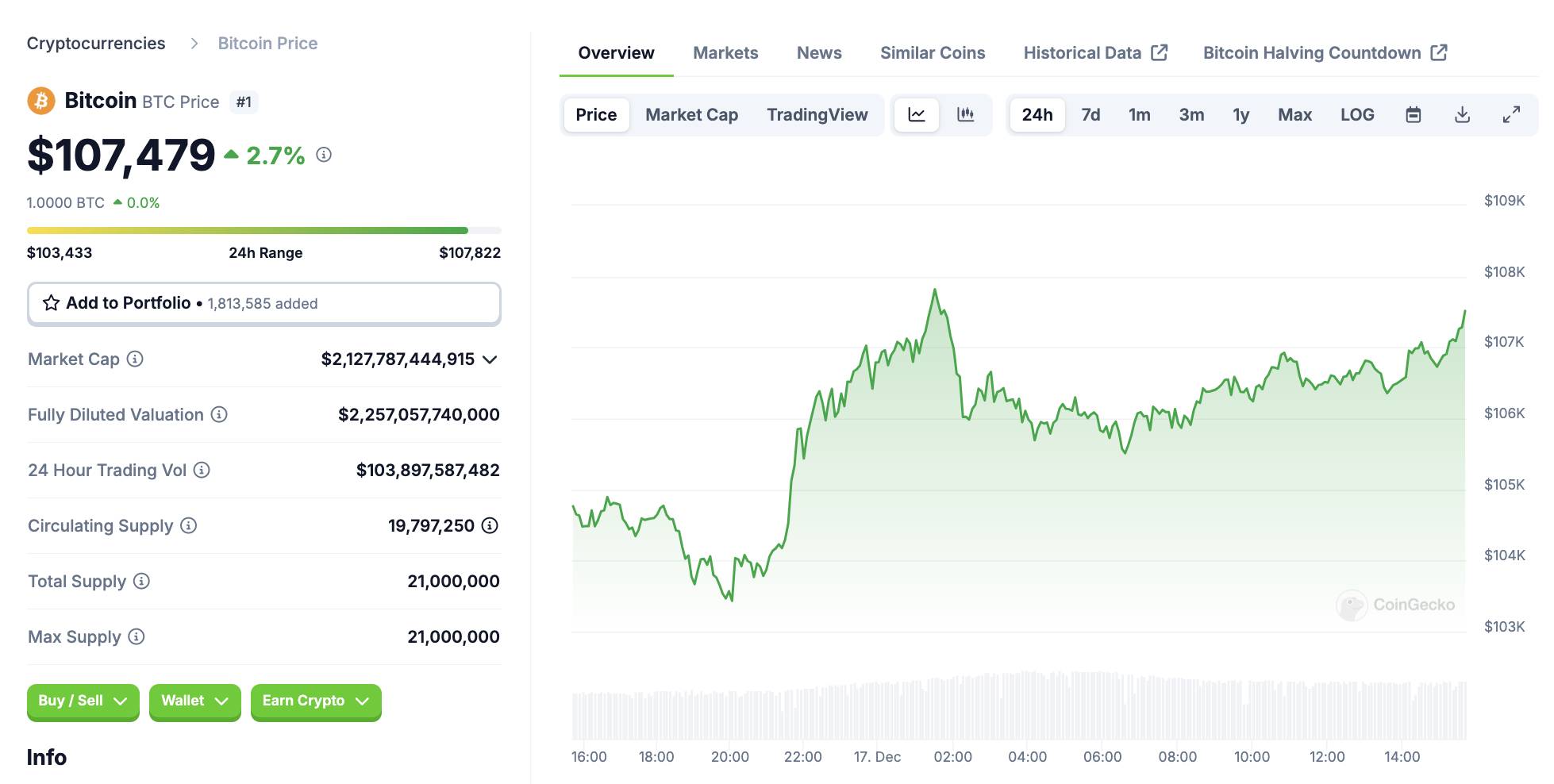The image size is (1554, 784).
Task: Open the Historical Data tab
Action: click(x=1095, y=53)
